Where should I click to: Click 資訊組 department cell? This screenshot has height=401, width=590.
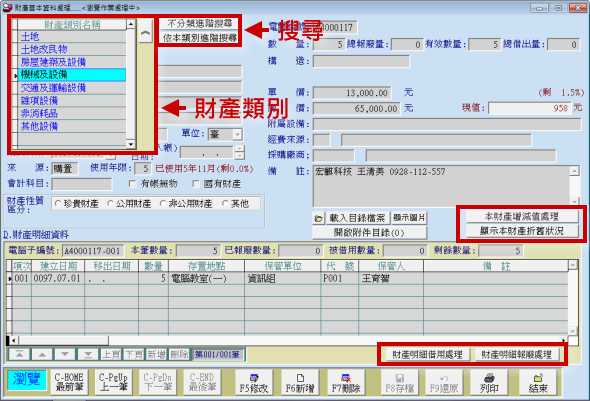tap(283, 279)
